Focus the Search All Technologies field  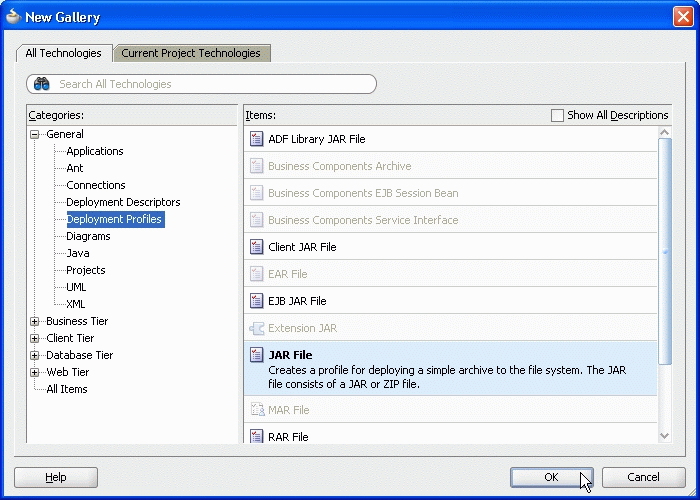(210, 84)
